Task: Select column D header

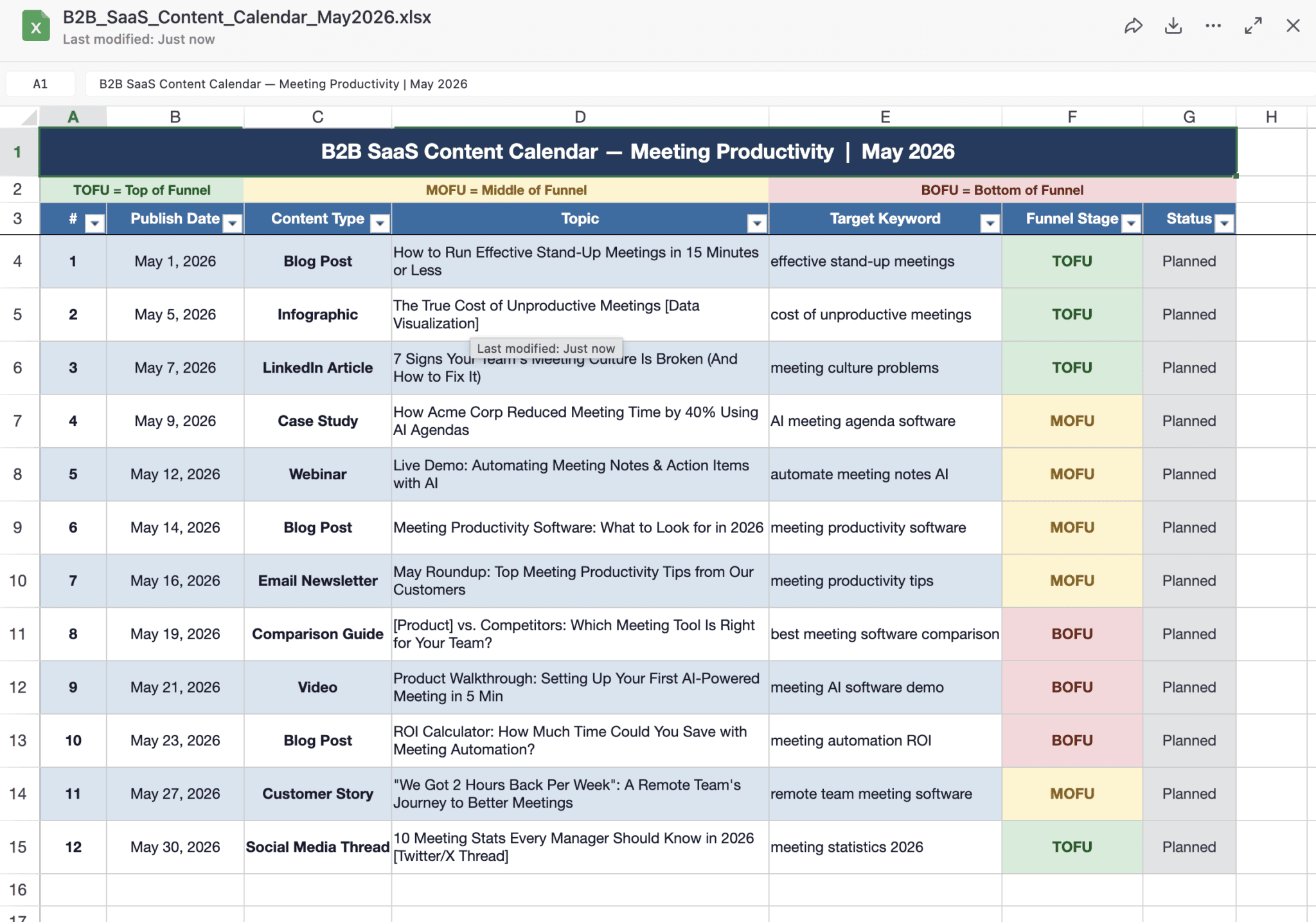Action: tap(580, 117)
